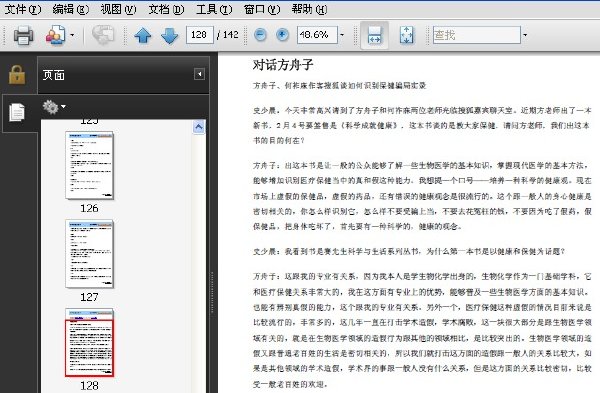Click the fit one full page icon
The image size is (600, 393).
(x=406, y=35)
